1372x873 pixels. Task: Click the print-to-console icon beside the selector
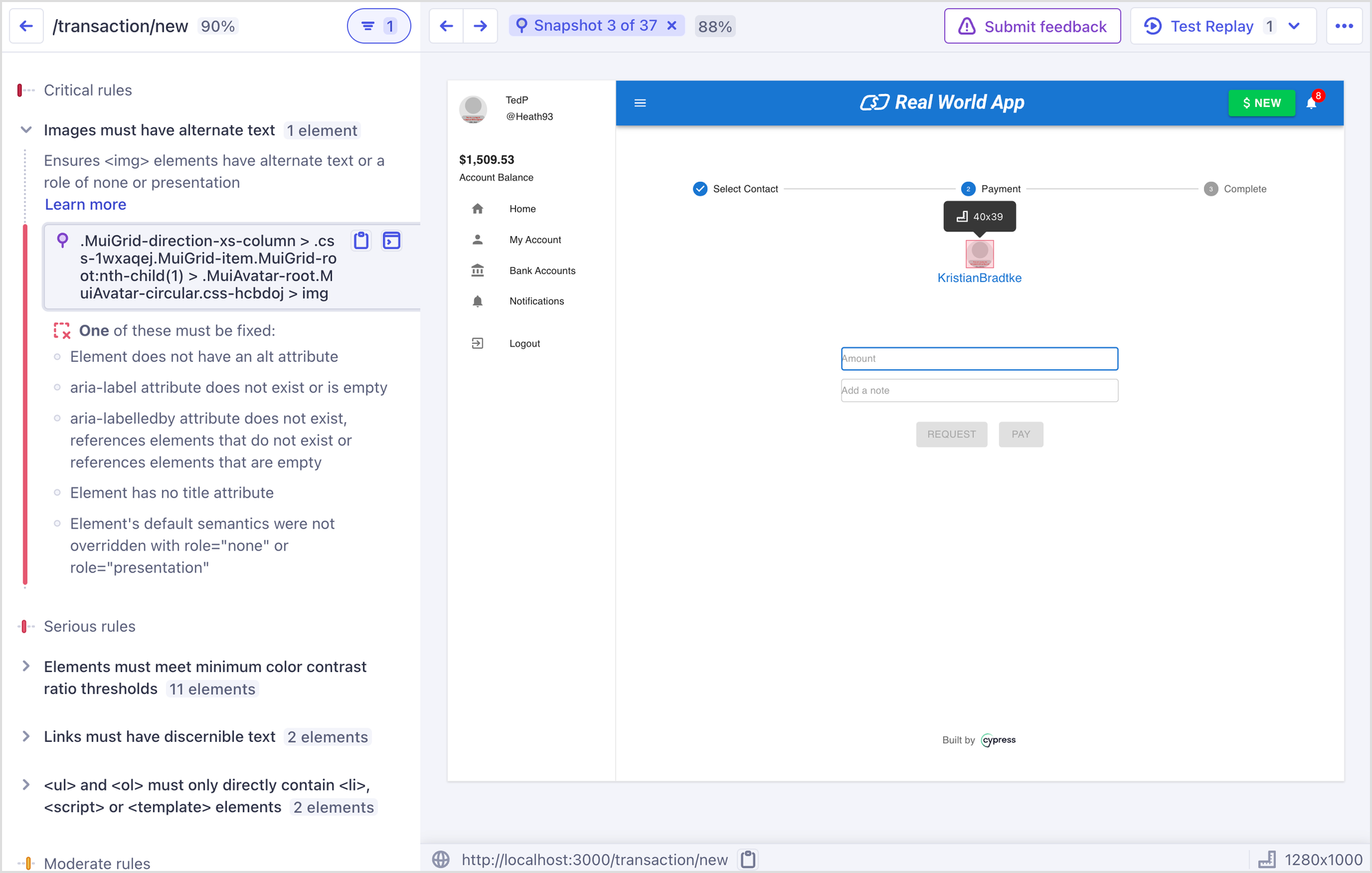[392, 240]
